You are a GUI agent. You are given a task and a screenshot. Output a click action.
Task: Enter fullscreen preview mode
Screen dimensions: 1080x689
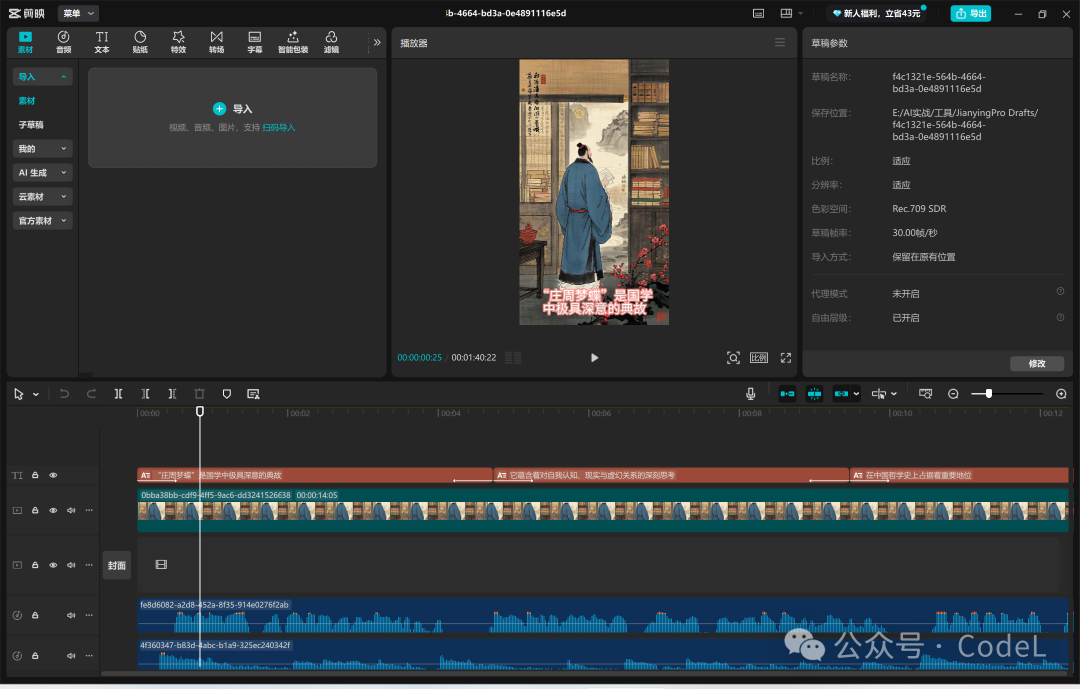click(786, 358)
